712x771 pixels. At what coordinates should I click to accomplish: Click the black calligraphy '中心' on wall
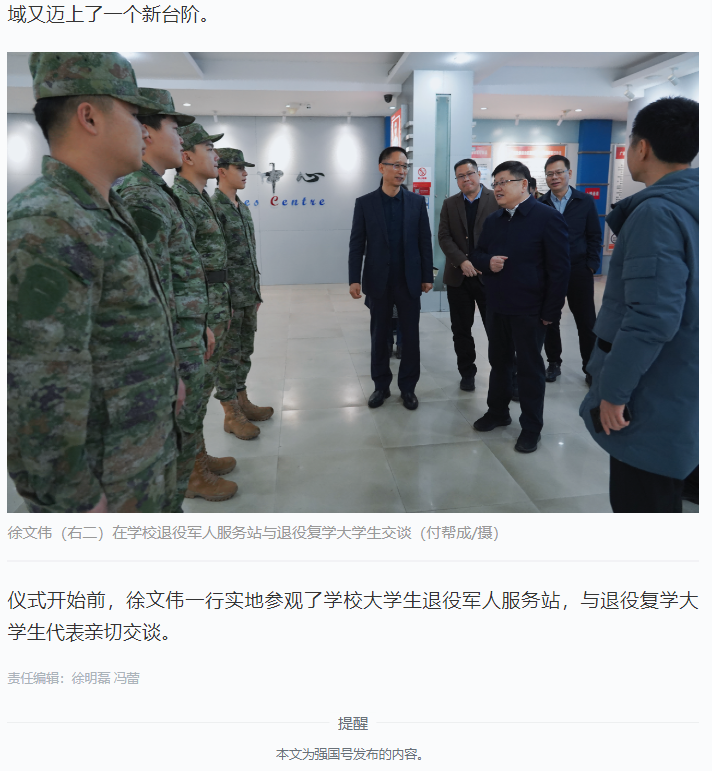pos(292,177)
